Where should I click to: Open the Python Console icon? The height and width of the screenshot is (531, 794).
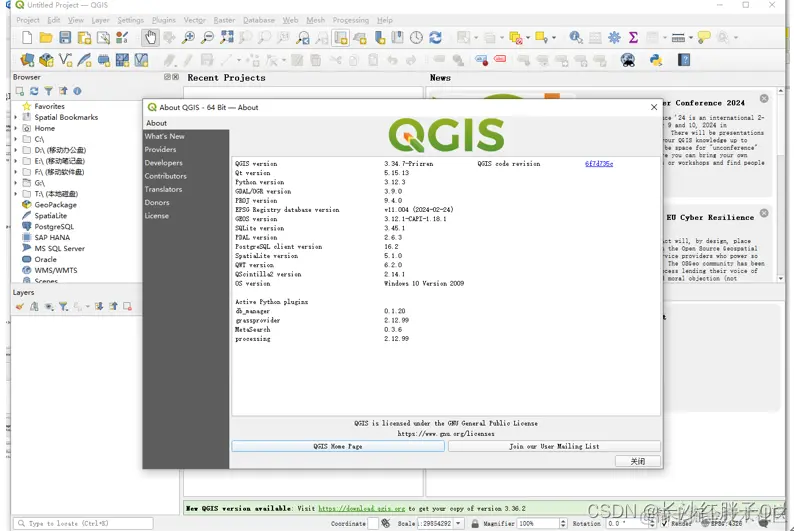[656, 60]
